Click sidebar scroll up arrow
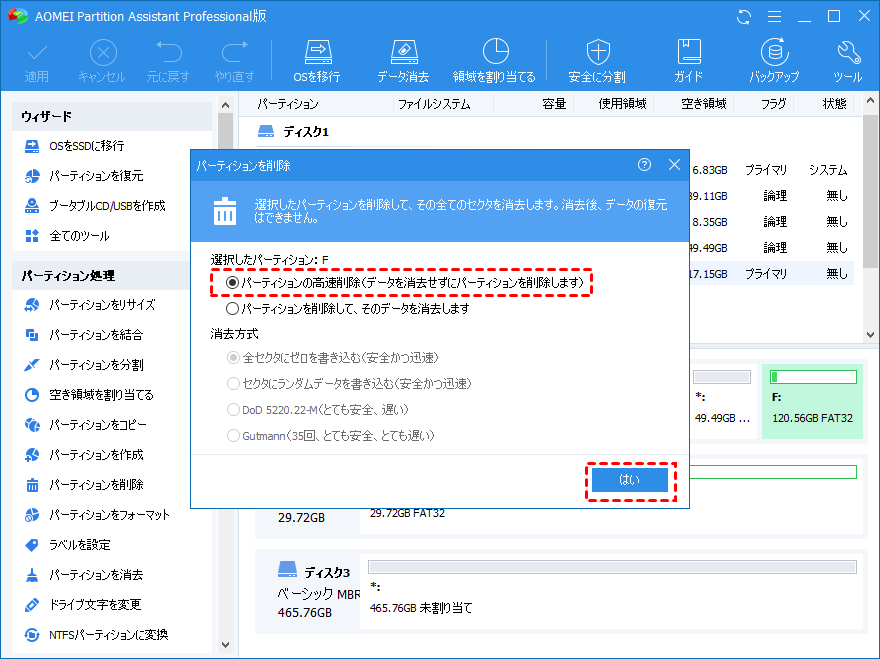This screenshot has width=880, height=659. tap(226, 105)
